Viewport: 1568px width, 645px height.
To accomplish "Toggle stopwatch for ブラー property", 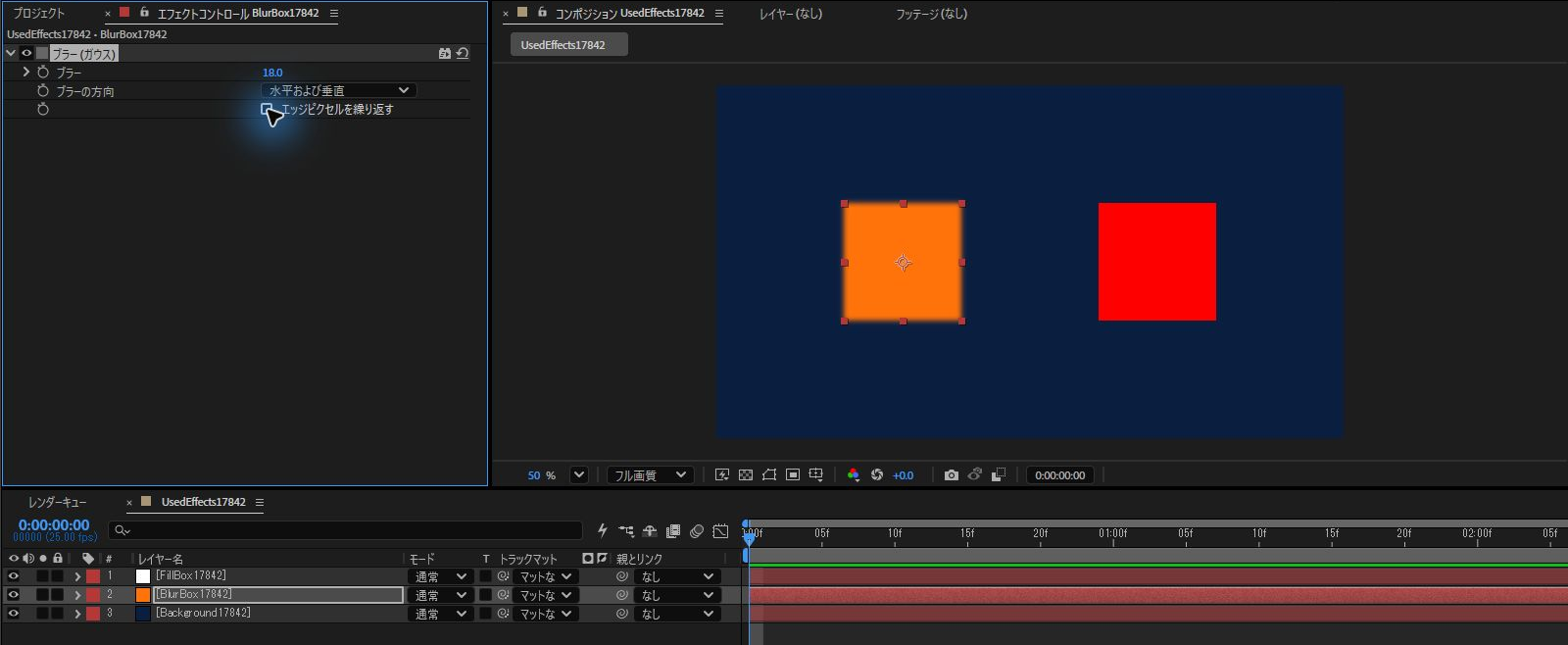I will [43, 73].
